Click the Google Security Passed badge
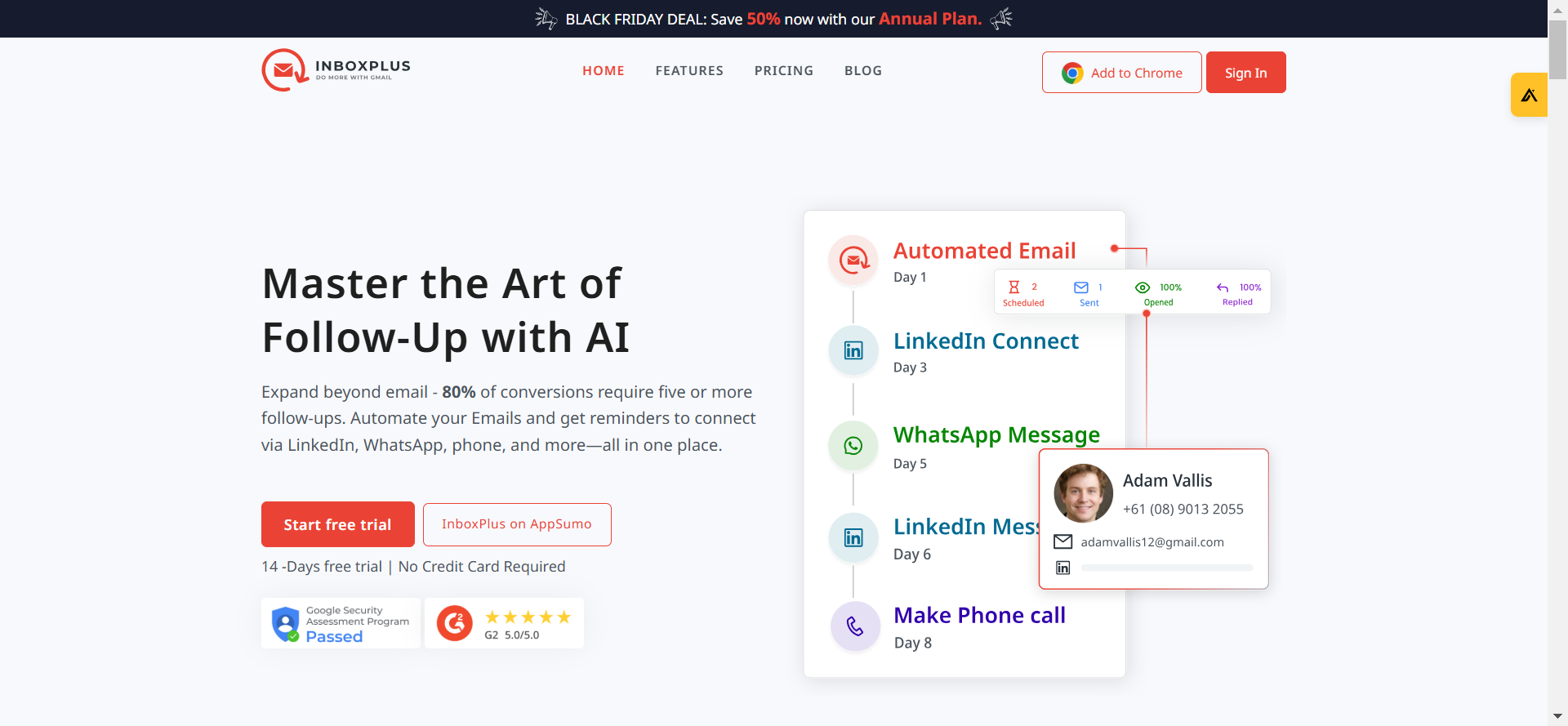The image size is (1568, 726). 341,624
